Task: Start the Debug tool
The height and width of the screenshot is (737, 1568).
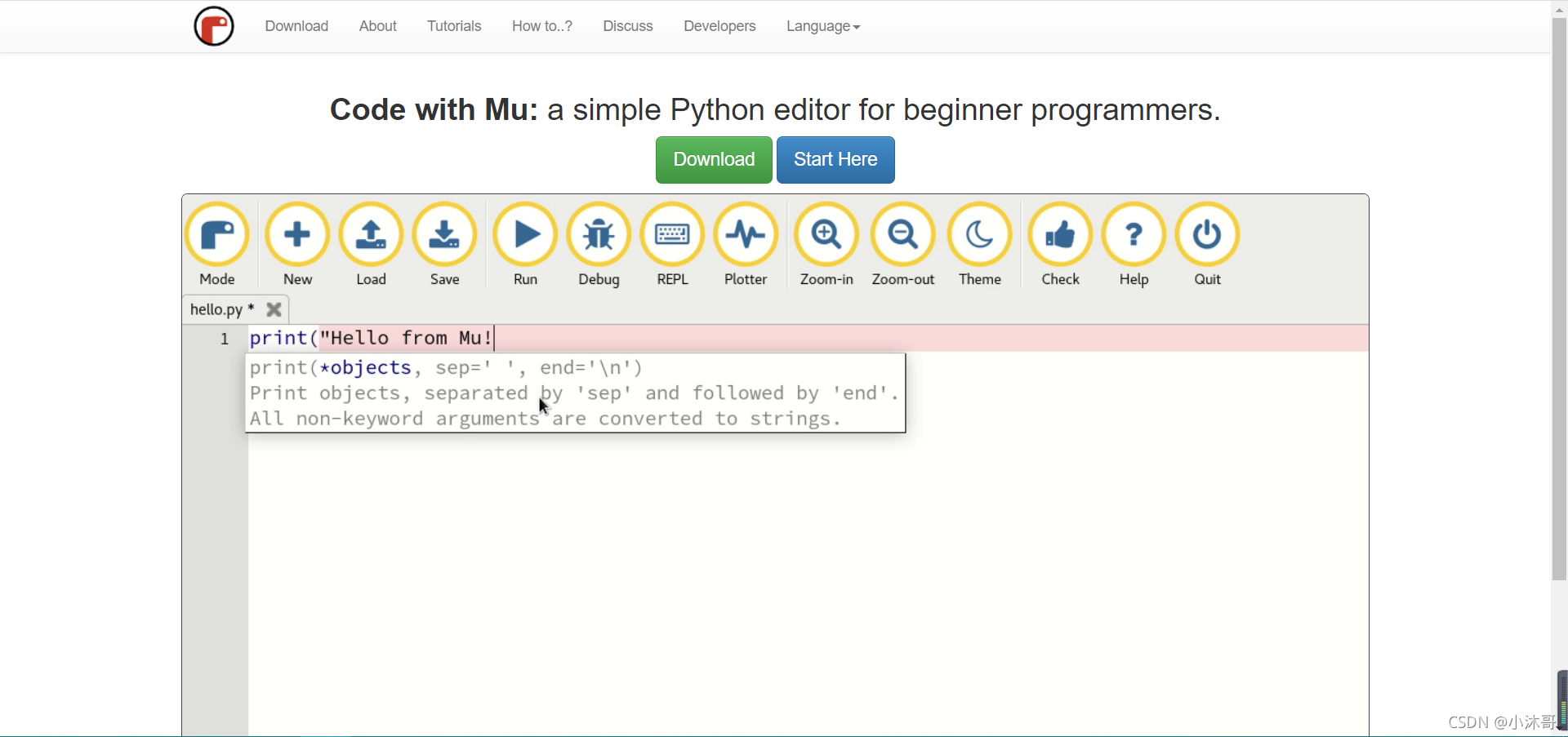Action: 599,234
